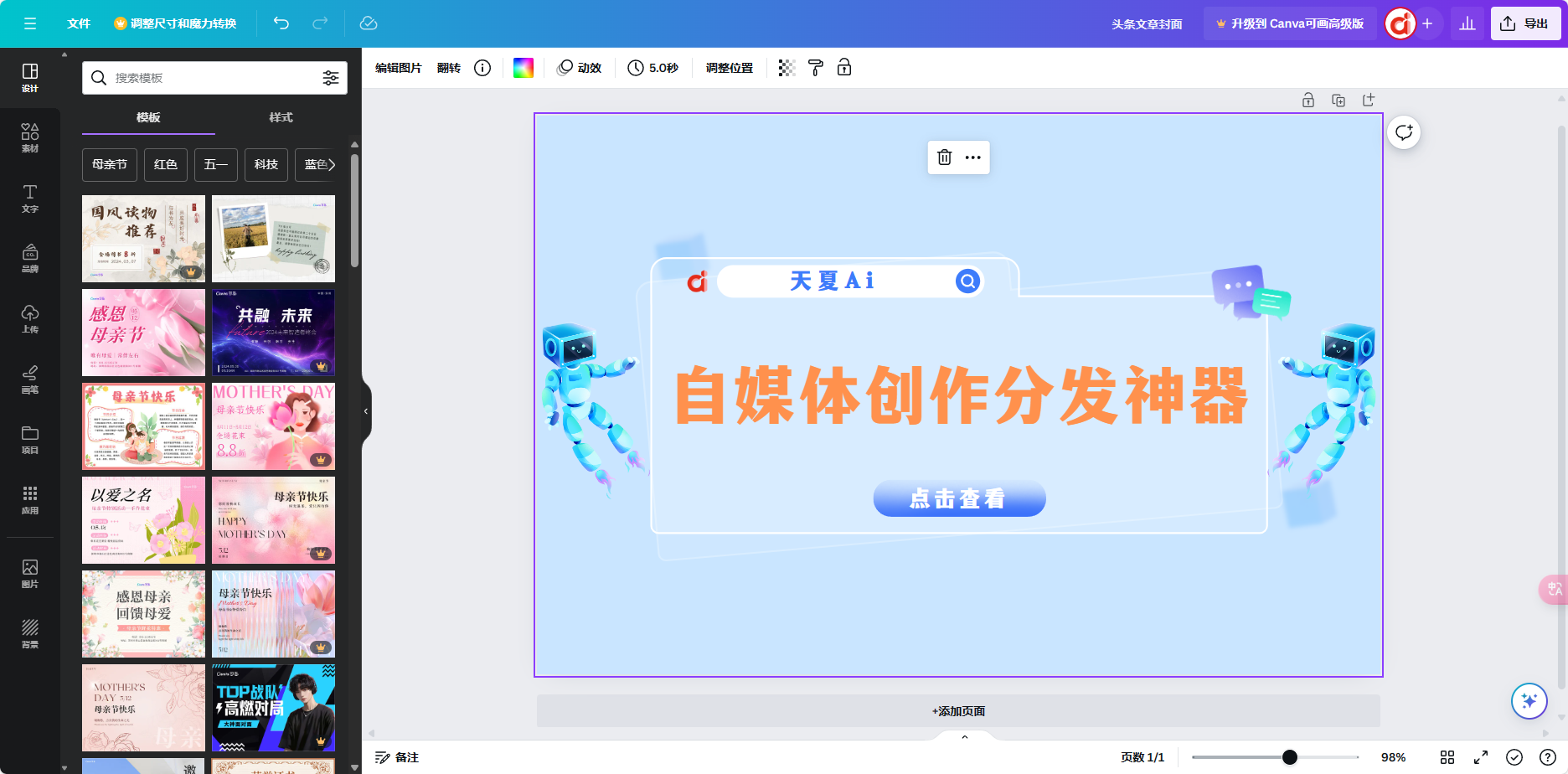Choose the 共融未来 template thumbnail
This screenshot has height=774, width=1568.
pyautogui.click(x=273, y=333)
